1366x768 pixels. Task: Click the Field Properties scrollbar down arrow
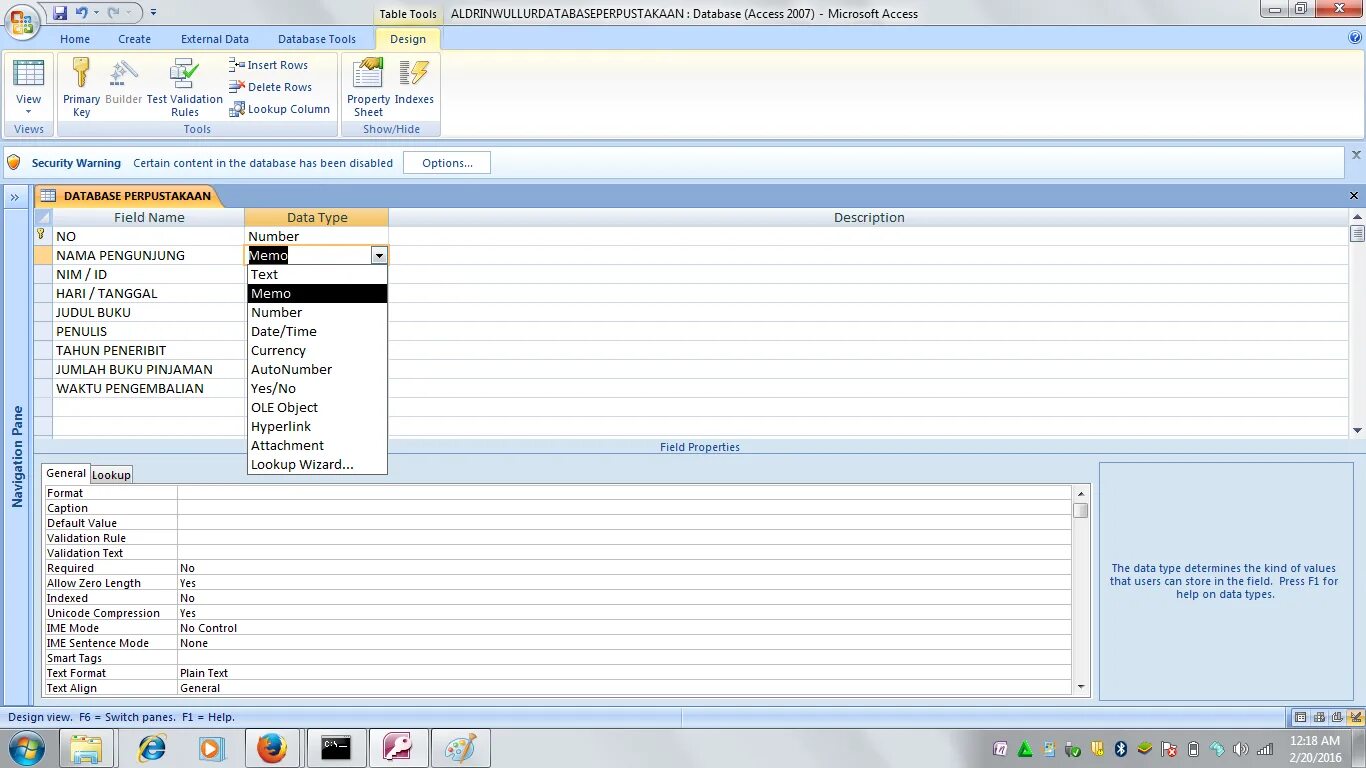(x=1080, y=687)
